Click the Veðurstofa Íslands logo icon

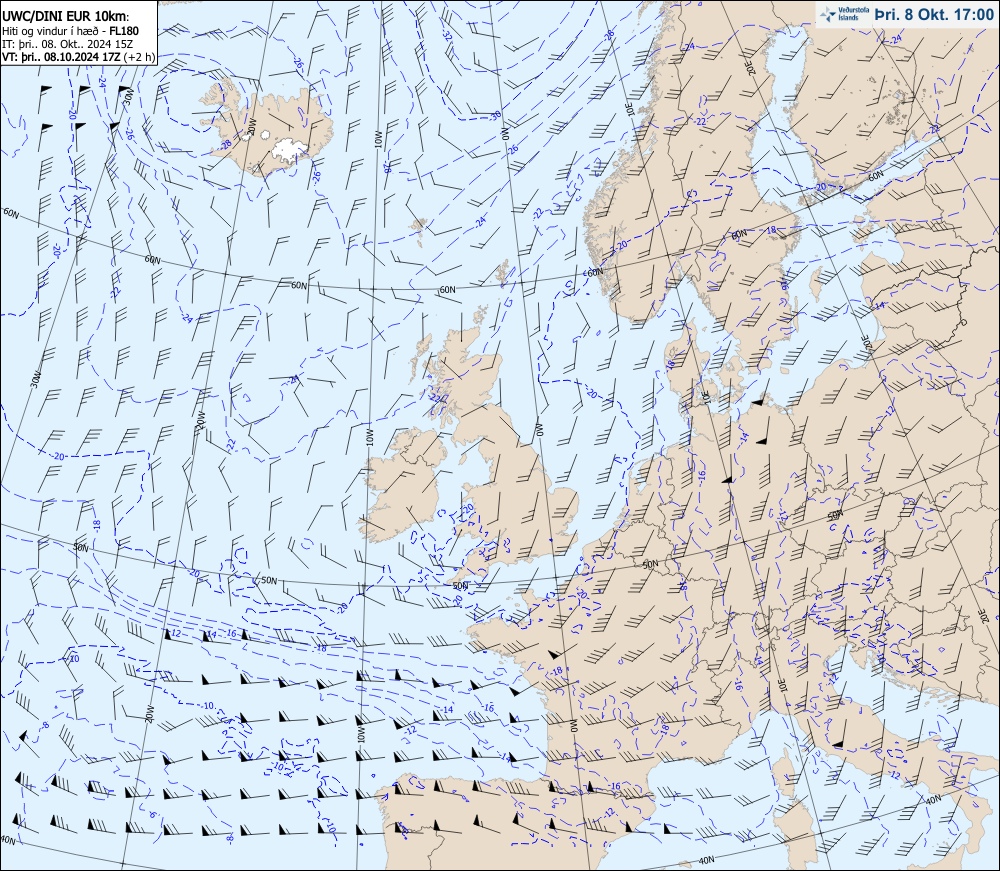click(x=828, y=15)
